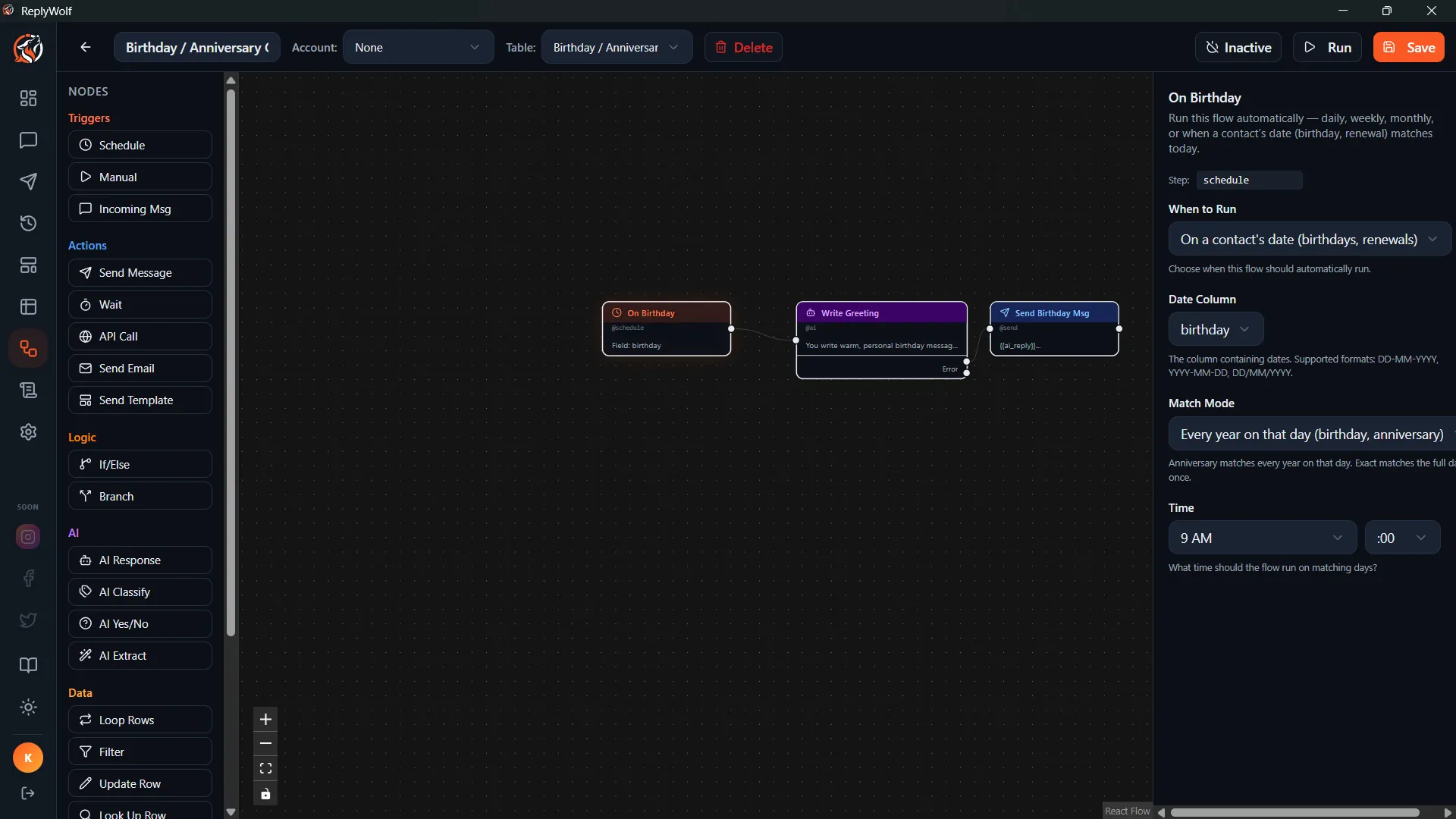The height and width of the screenshot is (819, 1456).
Task: Toggle the light/dark theme sun icon
Action: [28, 708]
